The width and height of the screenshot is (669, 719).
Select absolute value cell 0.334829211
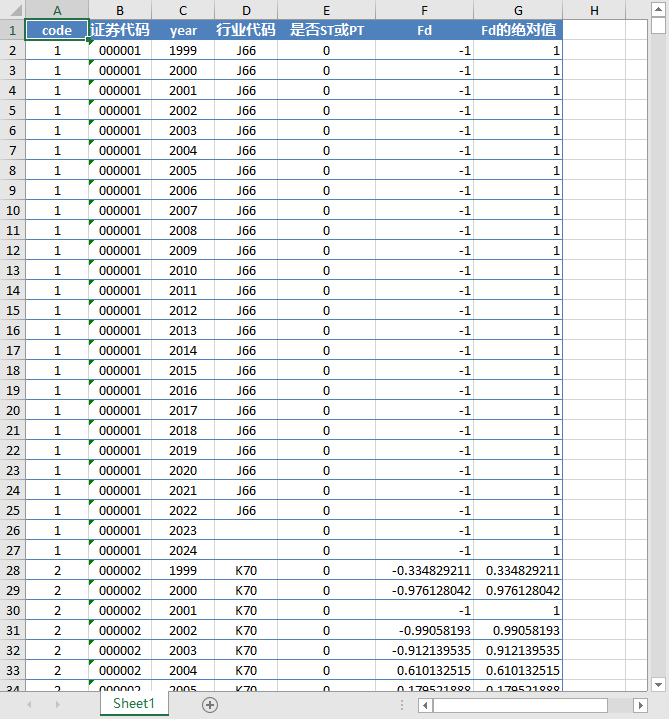point(518,570)
